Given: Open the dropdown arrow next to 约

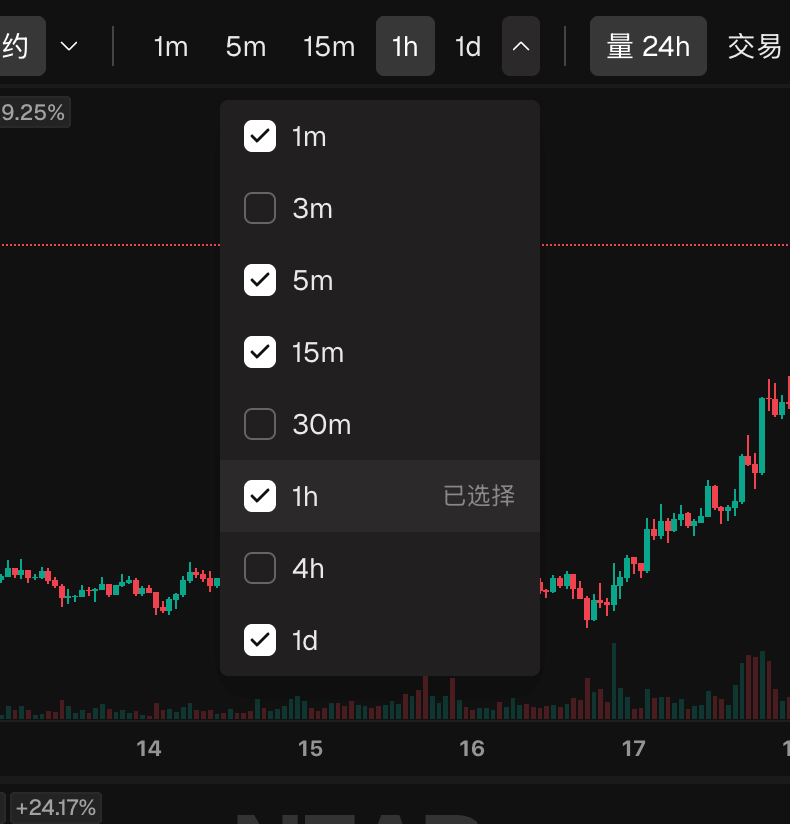Looking at the screenshot, I should click(69, 46).
